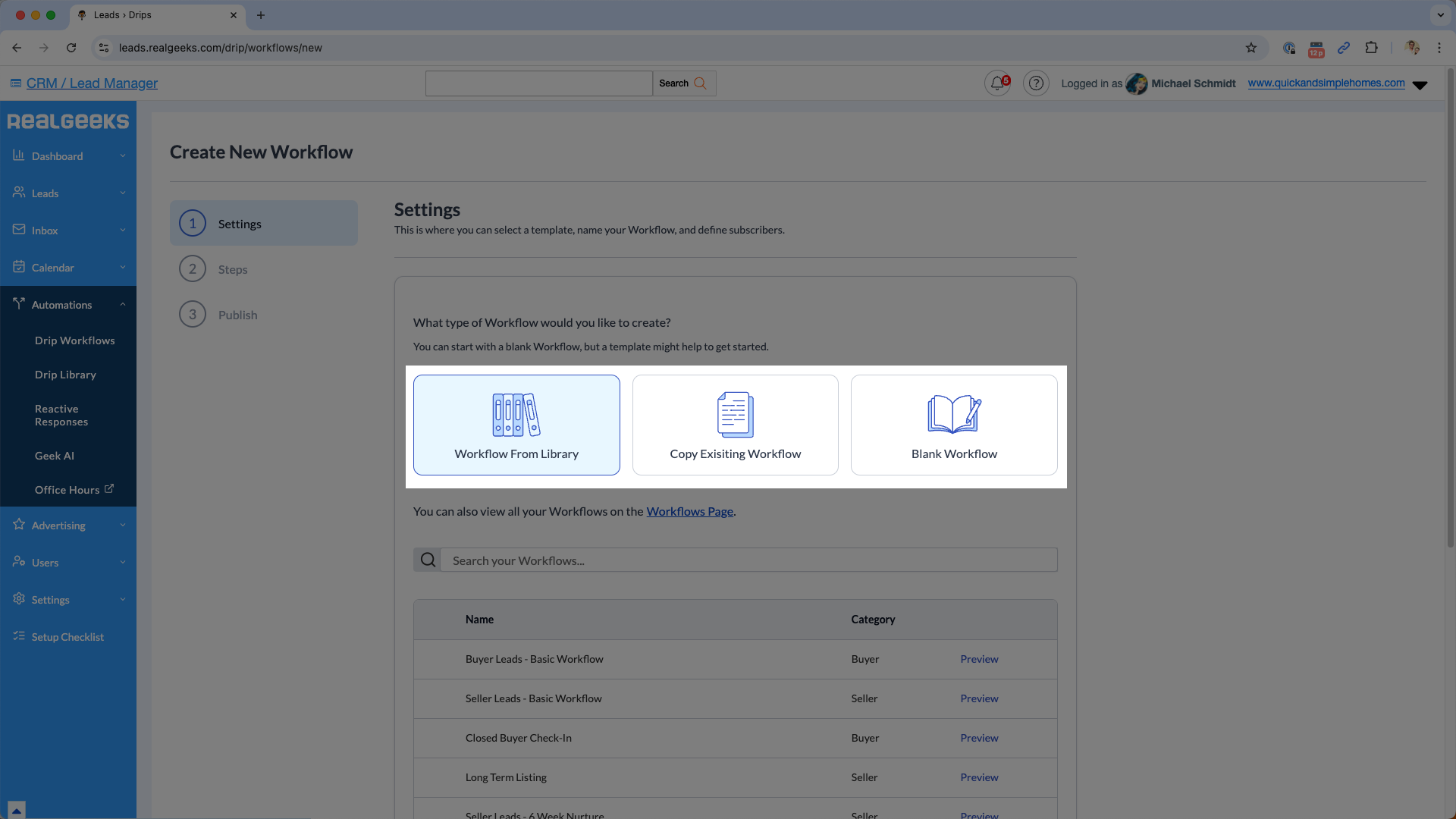Click the Inbox envelope icon
The width and height of the screenshot is (1456, 819).
tap(19, 230)
